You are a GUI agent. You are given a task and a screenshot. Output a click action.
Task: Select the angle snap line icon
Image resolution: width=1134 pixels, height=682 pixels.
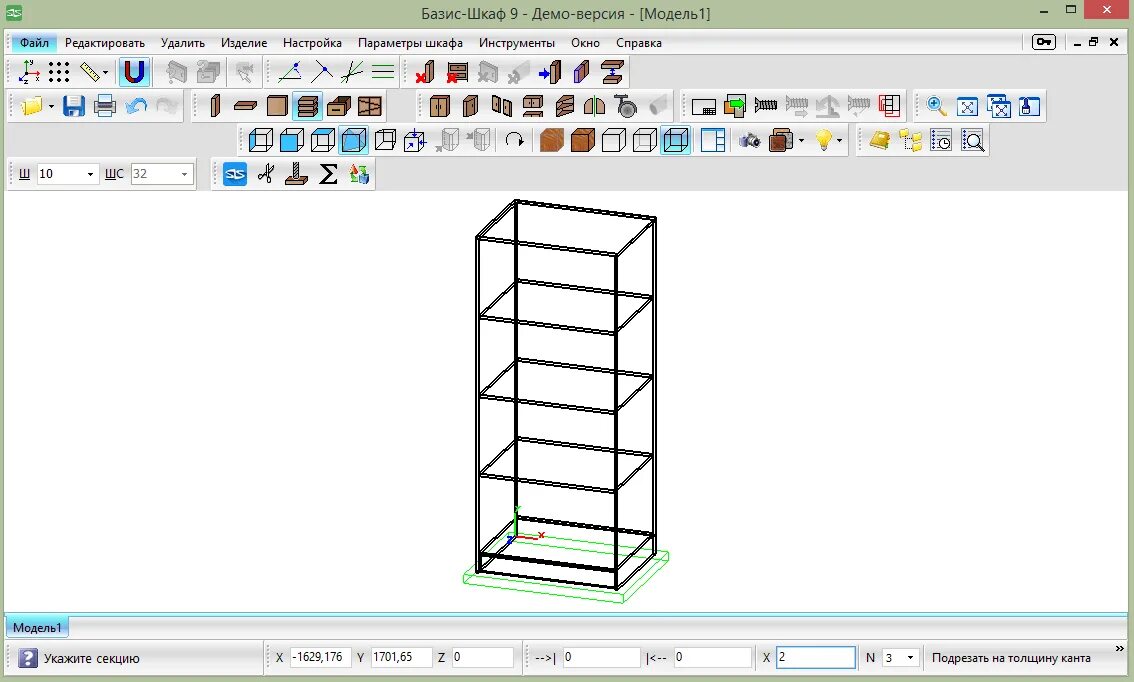point(290,72)
